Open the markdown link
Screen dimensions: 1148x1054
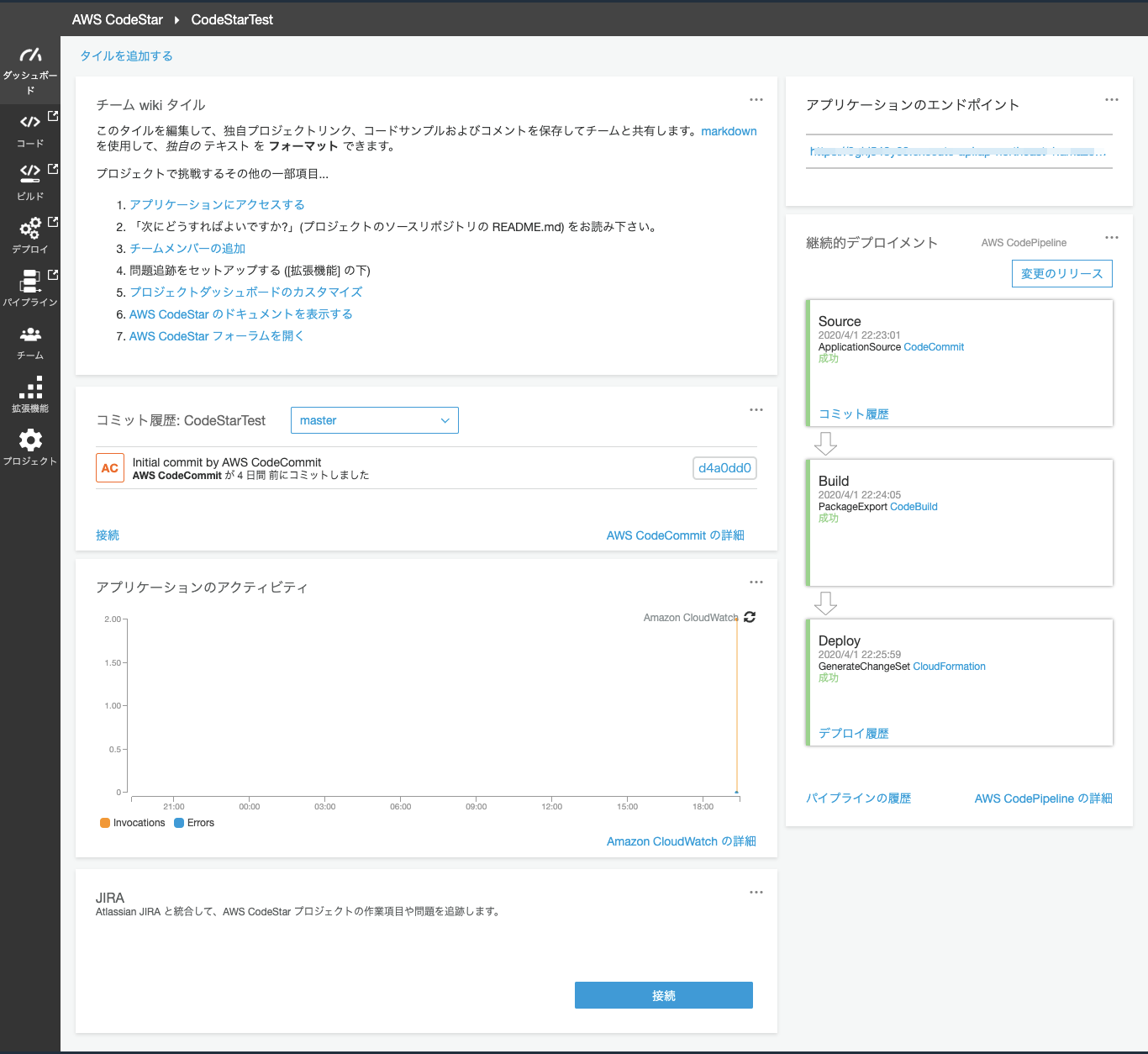729,131
